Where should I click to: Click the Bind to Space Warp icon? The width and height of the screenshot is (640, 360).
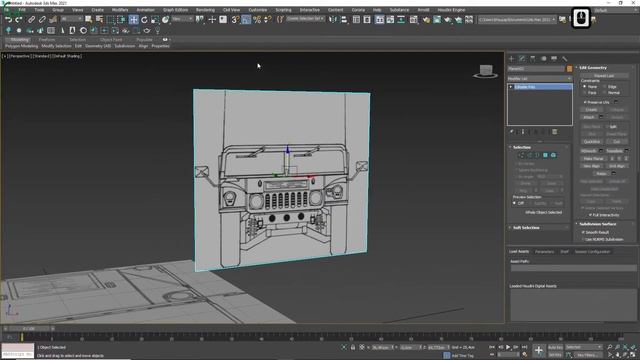(x=53, y=19)
